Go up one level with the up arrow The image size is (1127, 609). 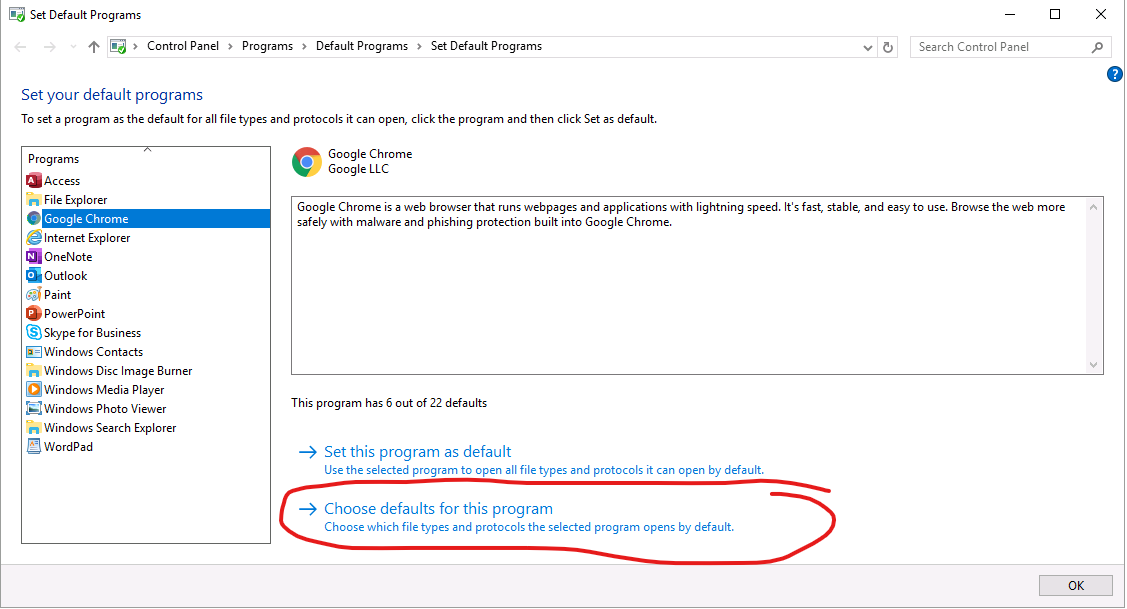[93, 47]
